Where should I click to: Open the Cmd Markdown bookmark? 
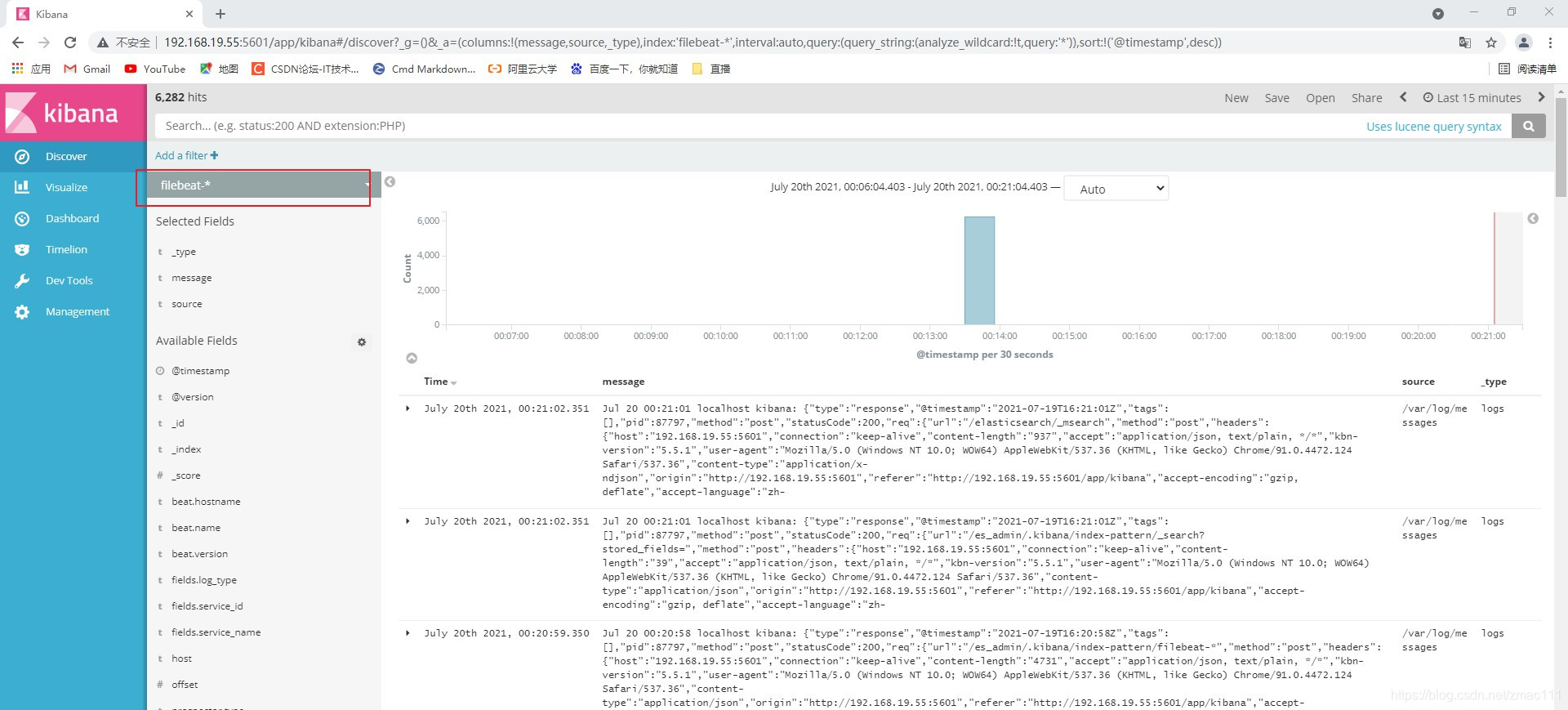[x=424, y=69]
